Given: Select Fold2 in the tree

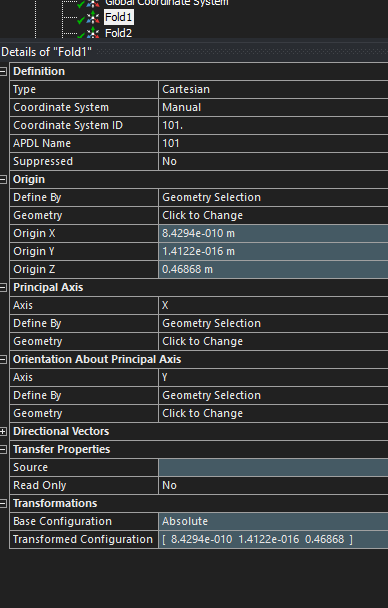Looking at the screenshot, I should click(119, 33).
